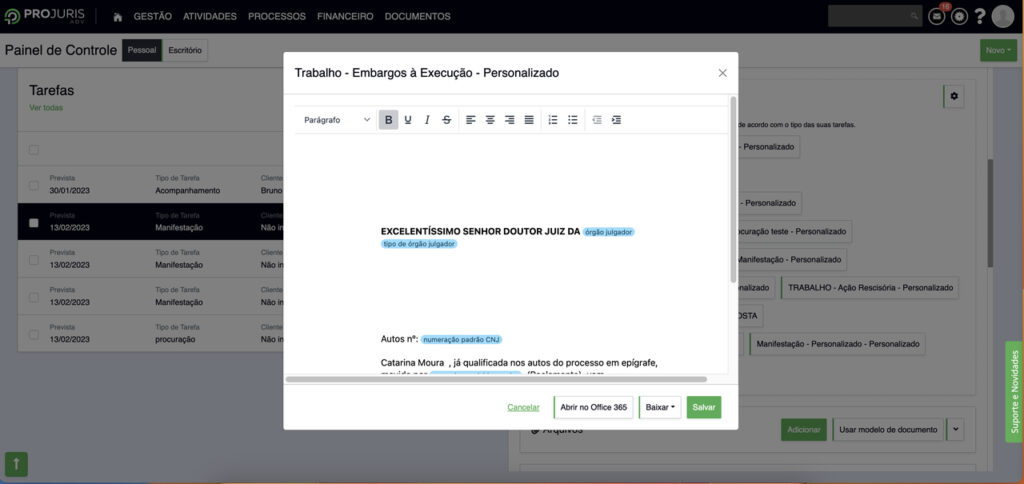Image resolution: width=1024 pixels, height=484 pixels.
Task: Decrease indent in editor toolbar
Action: point(597,120)
